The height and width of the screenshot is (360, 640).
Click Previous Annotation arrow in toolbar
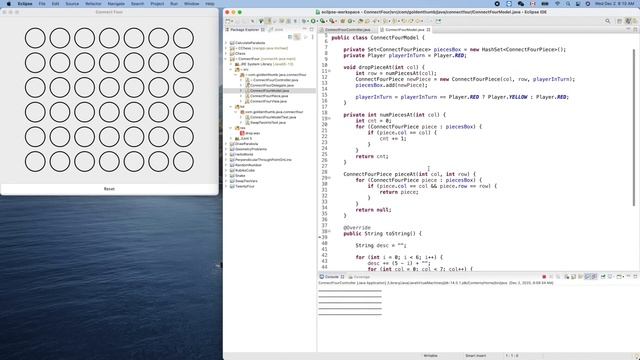pyautogui.click(x=394, y=21)
